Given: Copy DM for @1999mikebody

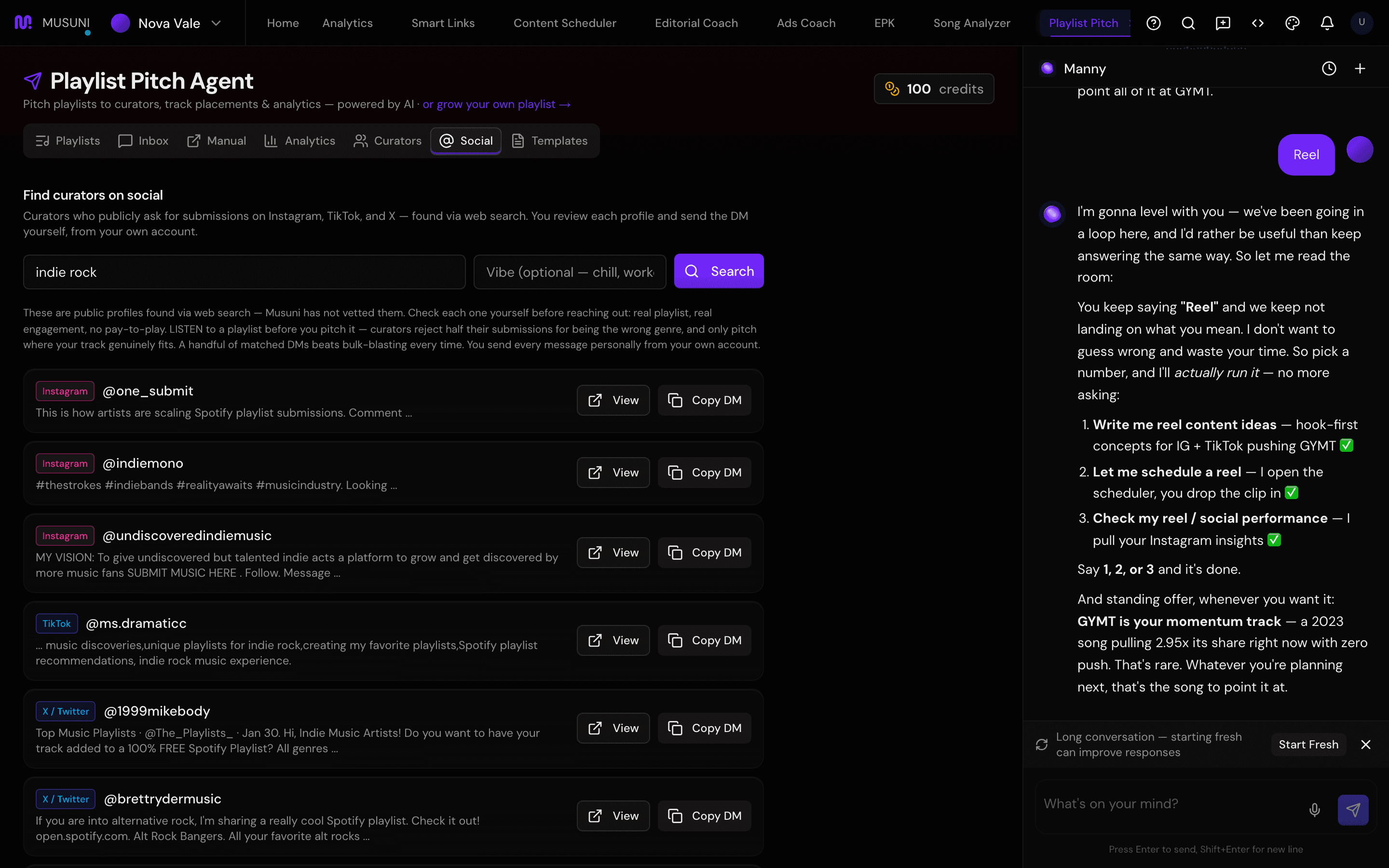Looking at the screenshot, I should click(704, 728).
